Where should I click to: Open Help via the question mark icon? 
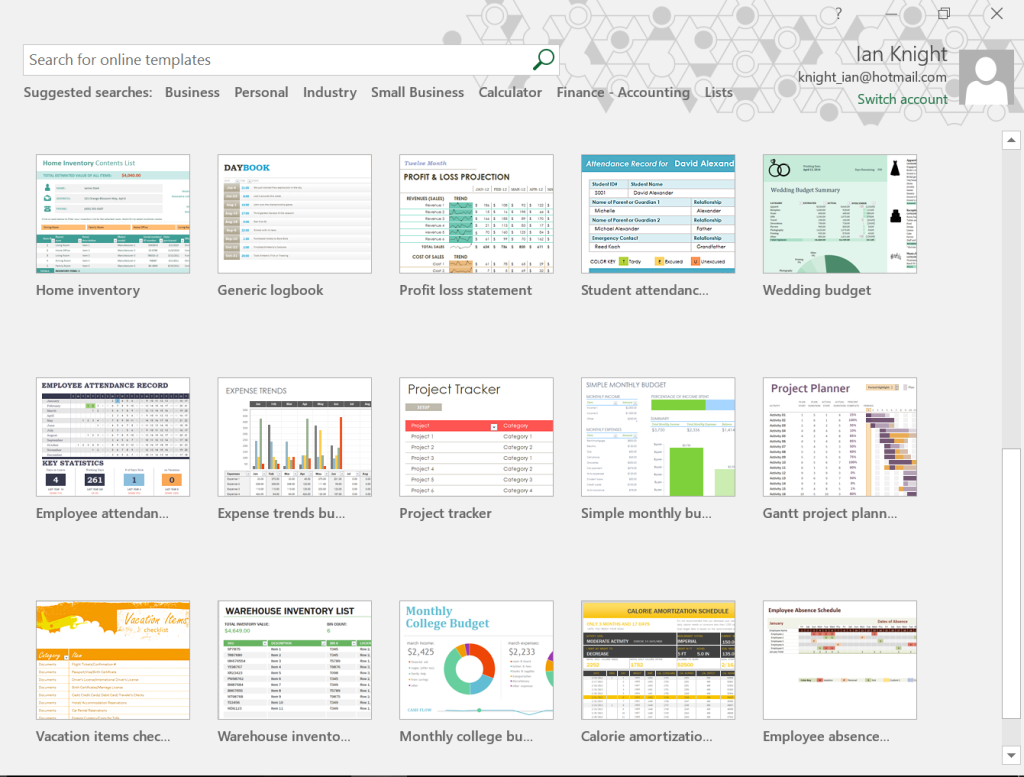pyautogui.click(x=838, y=14)
